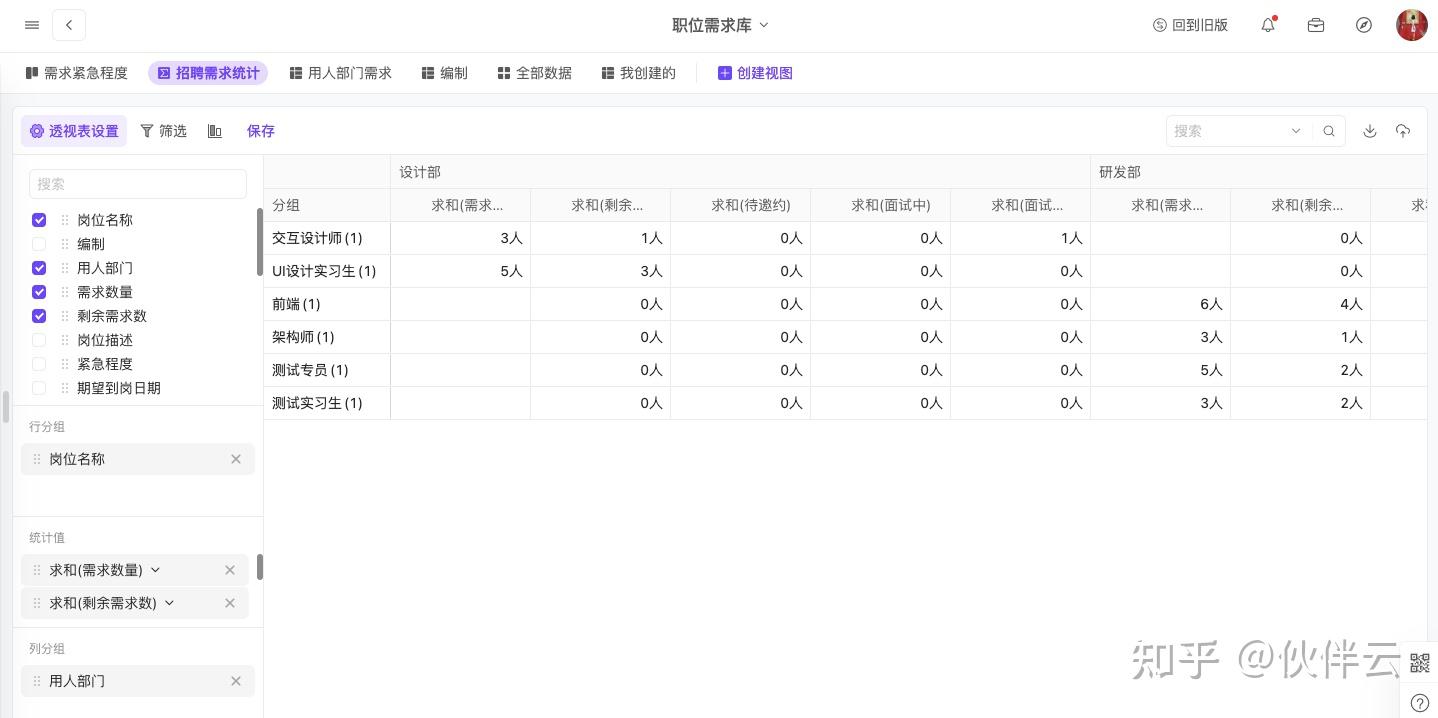The image size is (1438, 718).
Task: Check the 岗位描述 field checkbox
Action: tap(39, 340)
